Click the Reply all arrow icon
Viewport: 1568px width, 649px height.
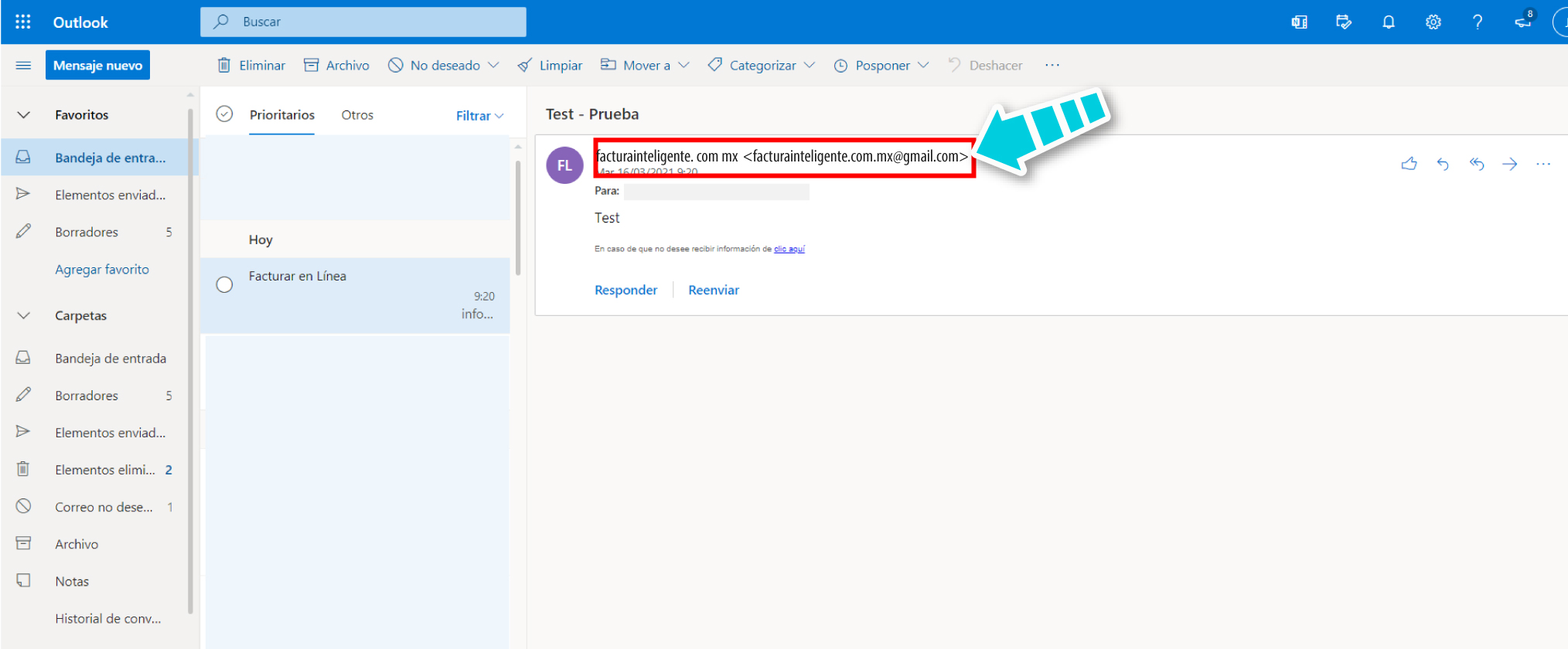coord(1476,164)
